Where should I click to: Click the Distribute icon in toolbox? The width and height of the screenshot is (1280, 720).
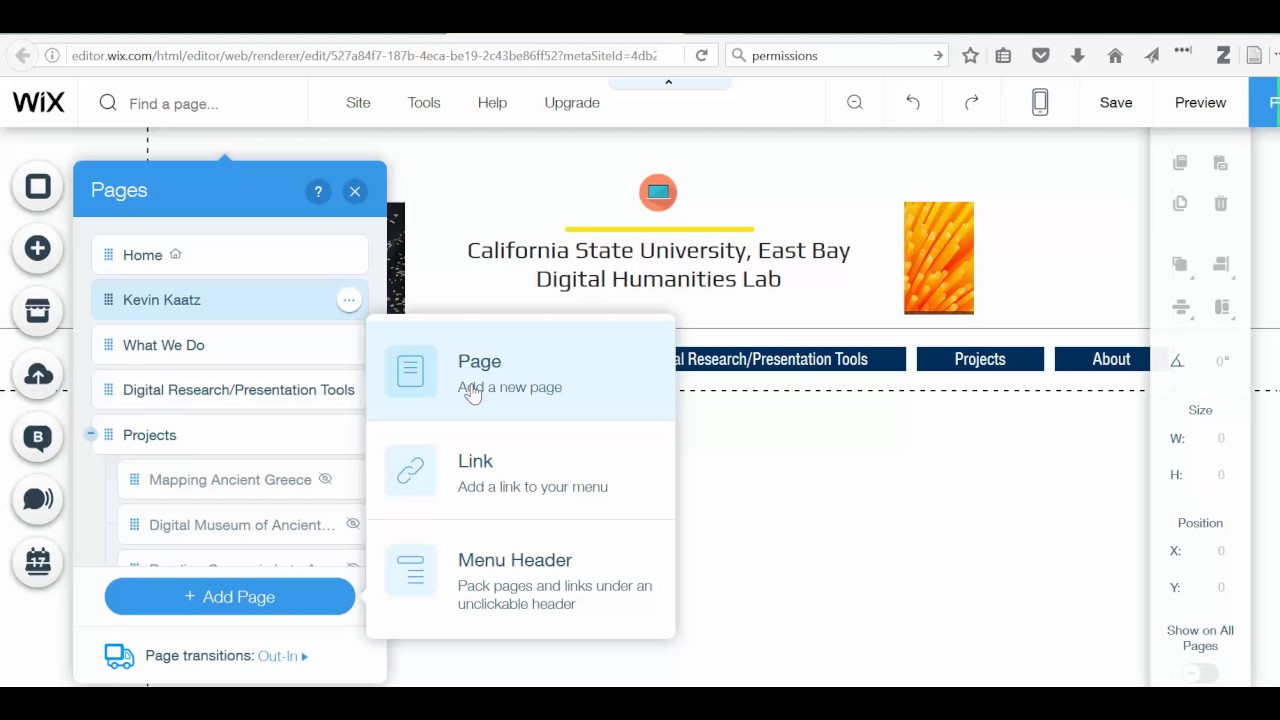[x=1180, y=307]
